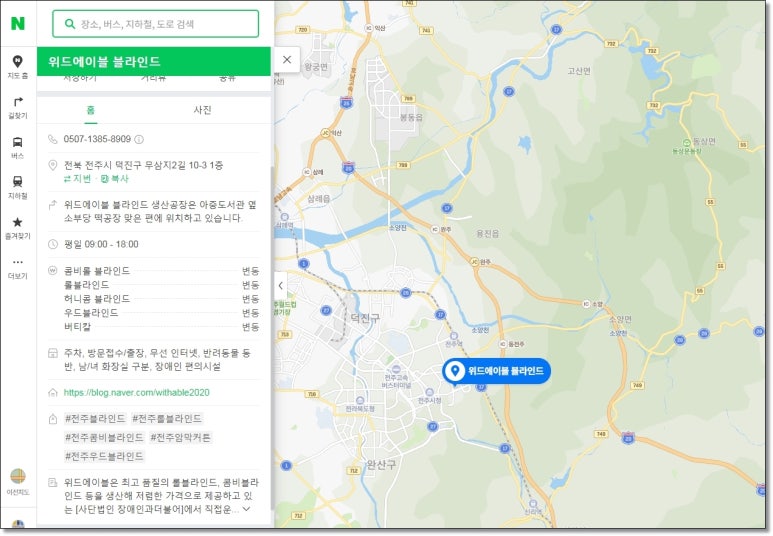Viewport: 773px width, 536px height.
Task: Click the 덕진구 label on the map
Action: point(365,319)
